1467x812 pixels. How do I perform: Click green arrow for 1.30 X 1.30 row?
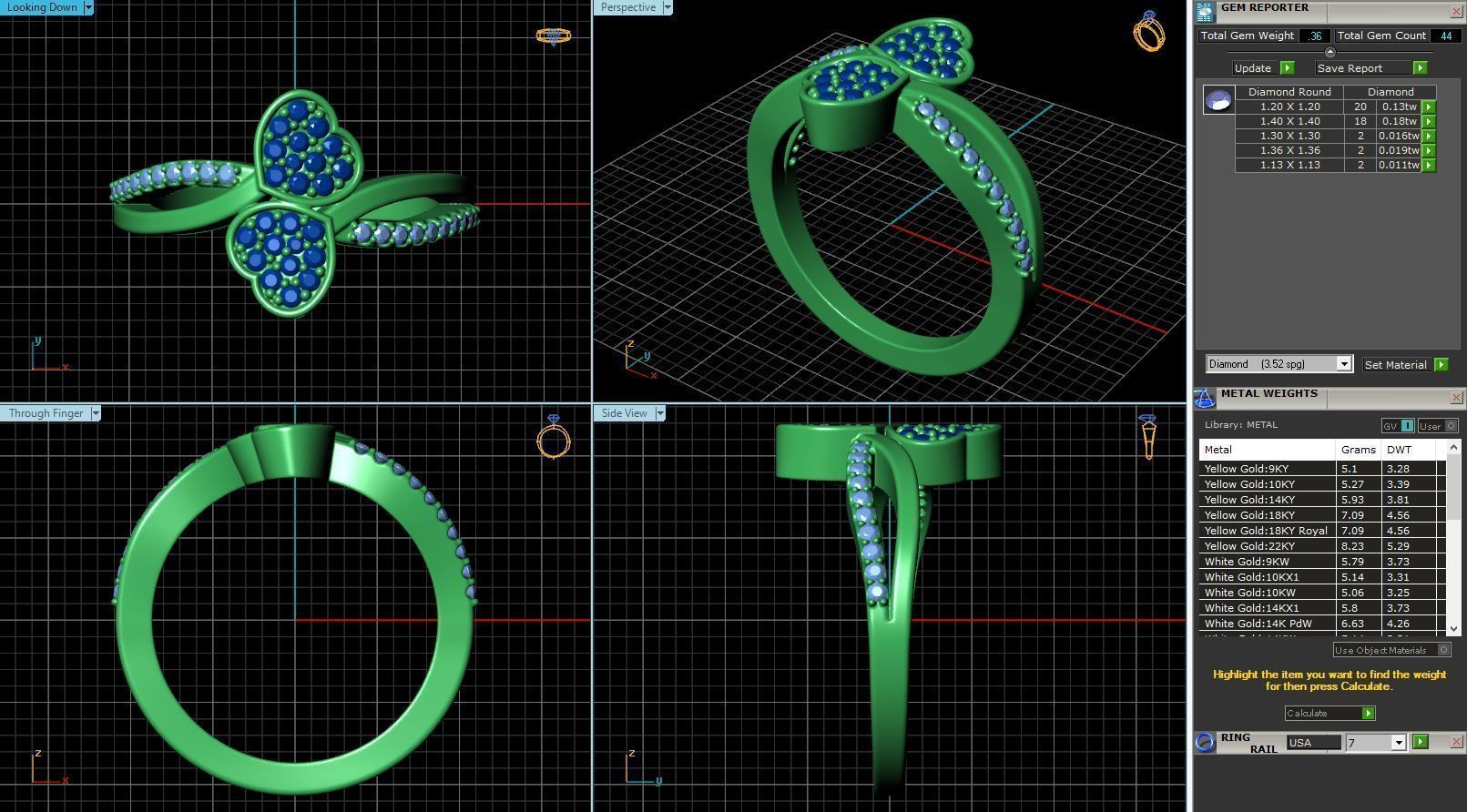tap(1428, 136)
